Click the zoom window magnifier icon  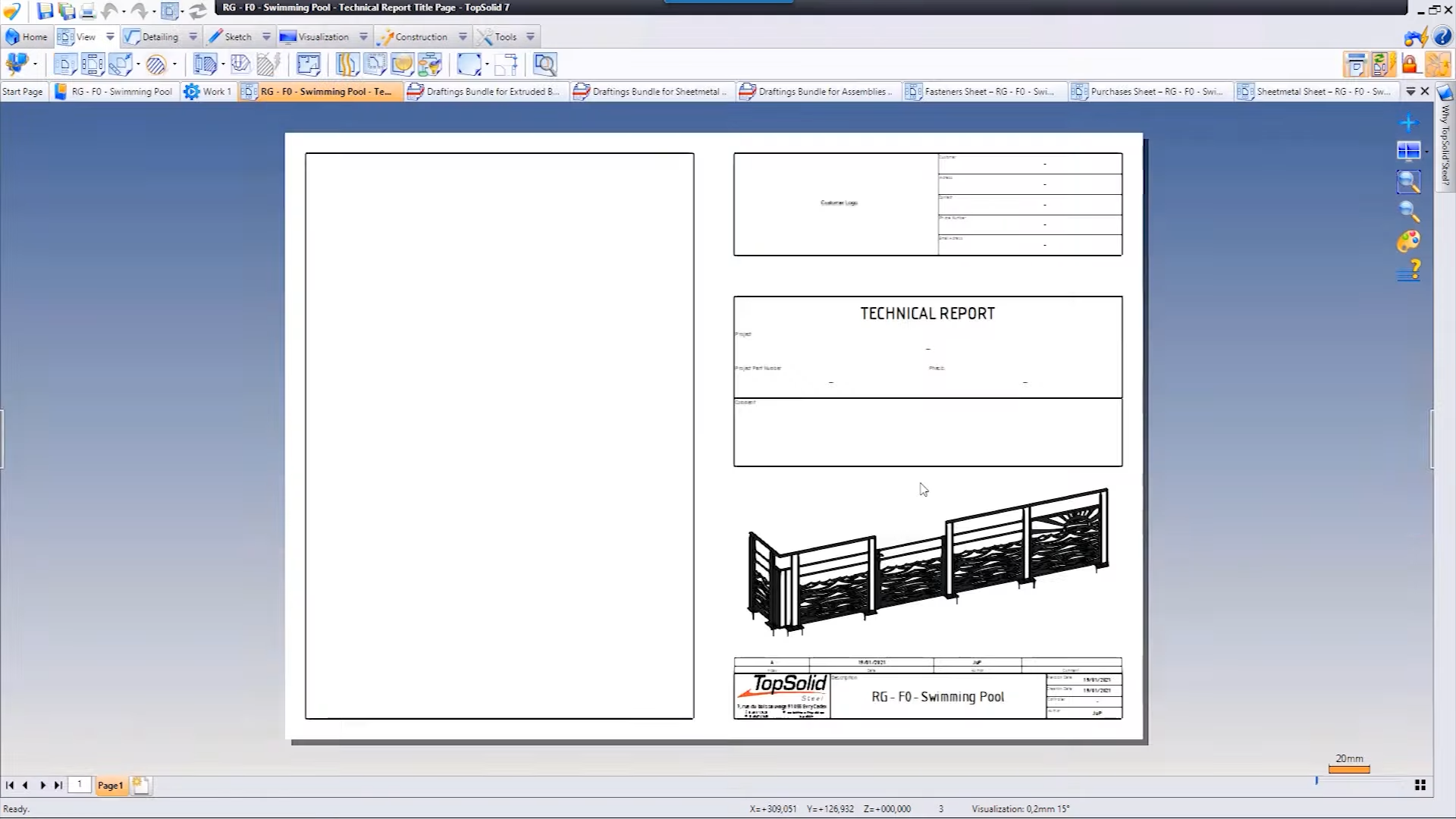(1408, 181)
